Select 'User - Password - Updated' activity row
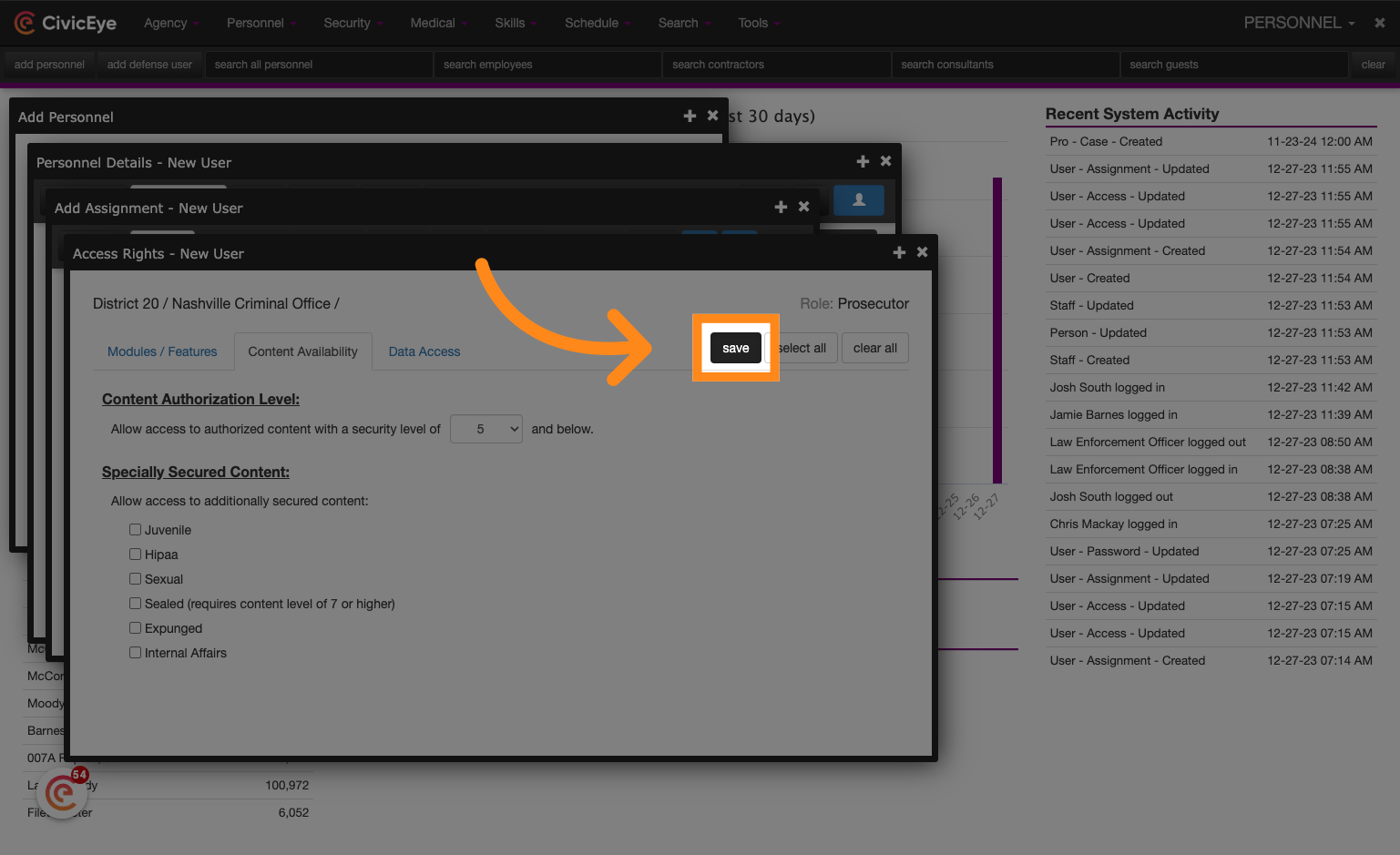 (x=1211, y=551)
